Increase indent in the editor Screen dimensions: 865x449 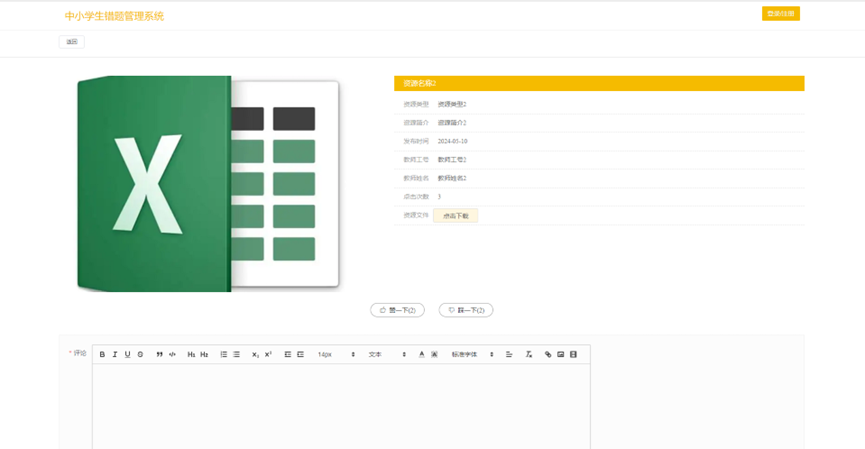coord(300,354)
